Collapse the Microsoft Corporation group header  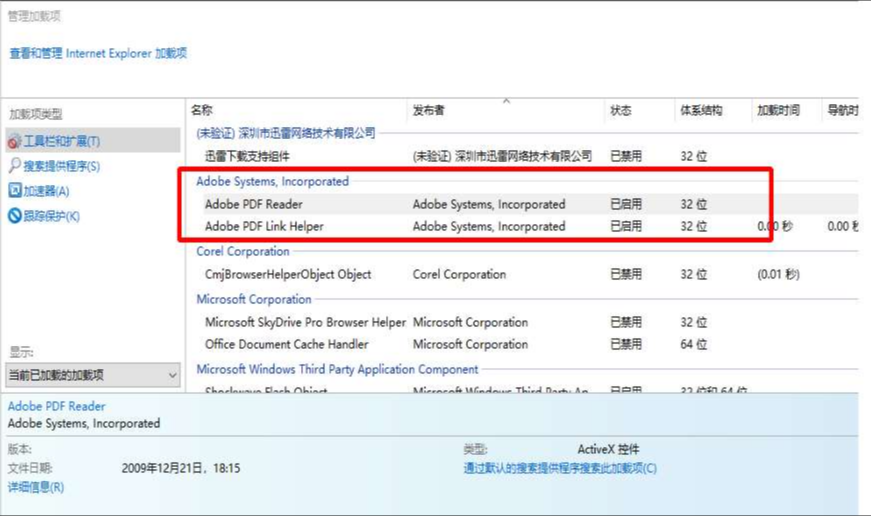tap(254, 299)
